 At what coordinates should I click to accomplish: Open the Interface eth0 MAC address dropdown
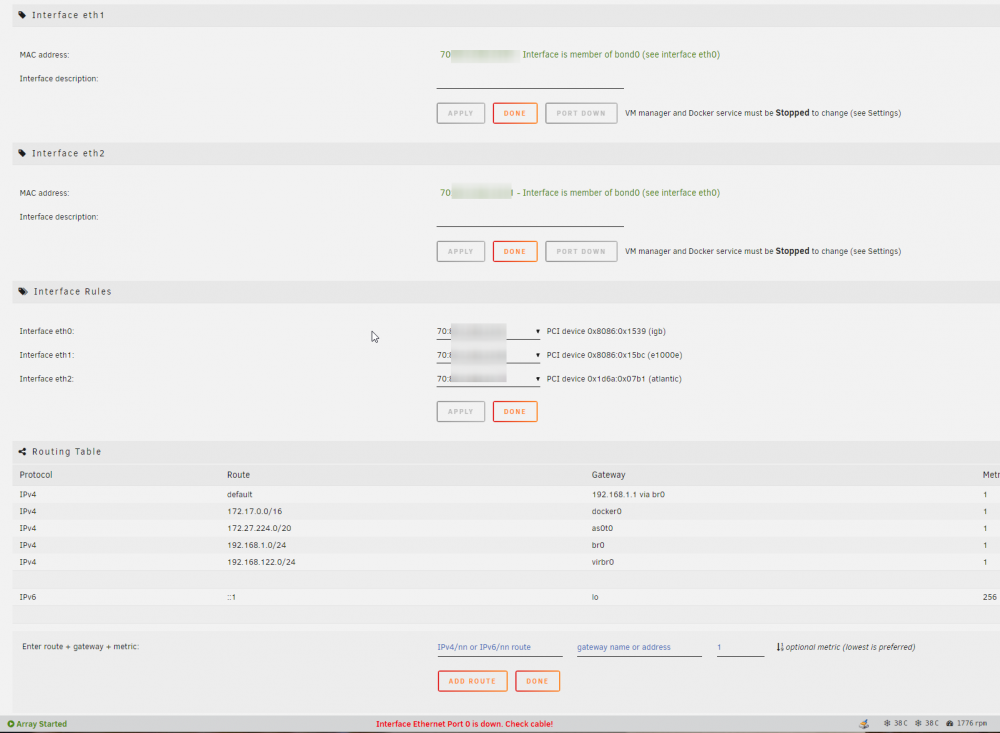pyautogui.click(x=488, y=331)
